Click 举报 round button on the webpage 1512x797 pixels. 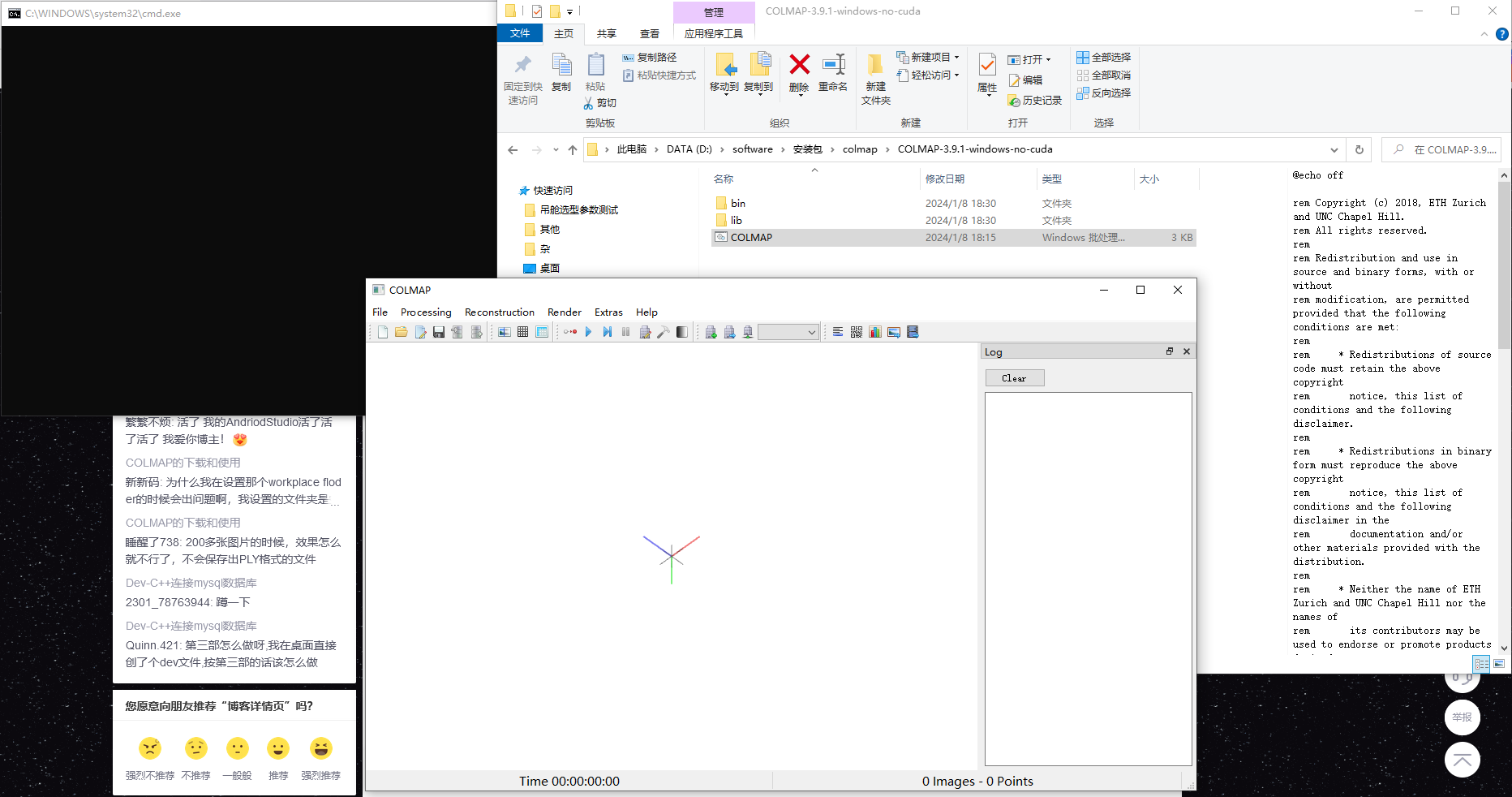[1463, 717]
